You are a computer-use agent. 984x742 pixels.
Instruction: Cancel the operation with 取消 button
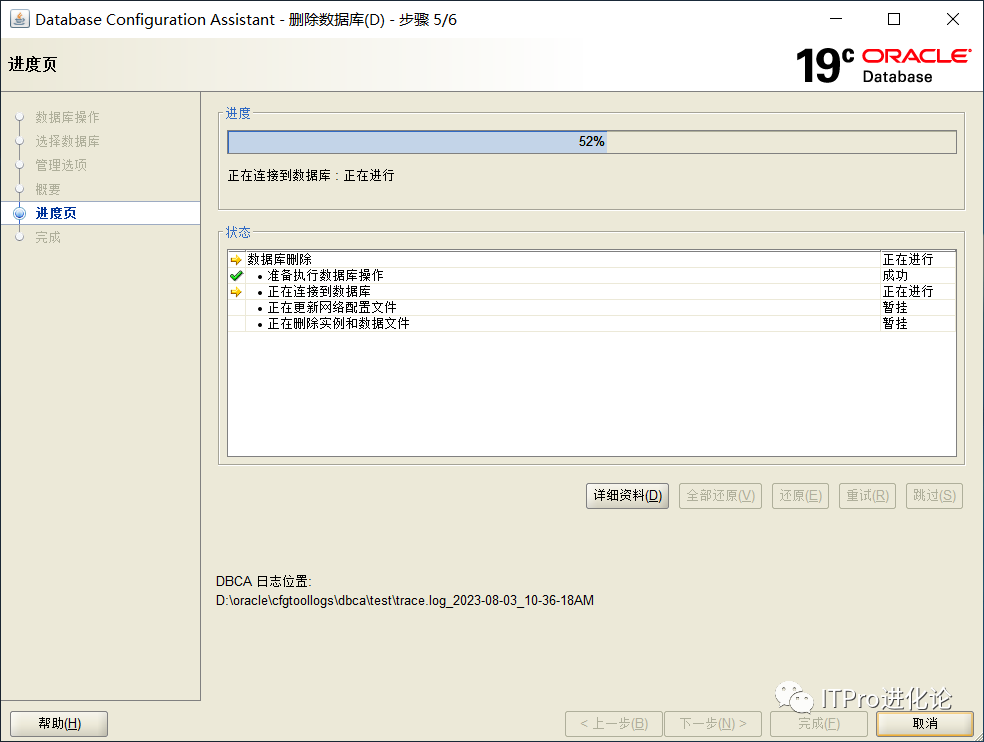(x=925, y=724)
